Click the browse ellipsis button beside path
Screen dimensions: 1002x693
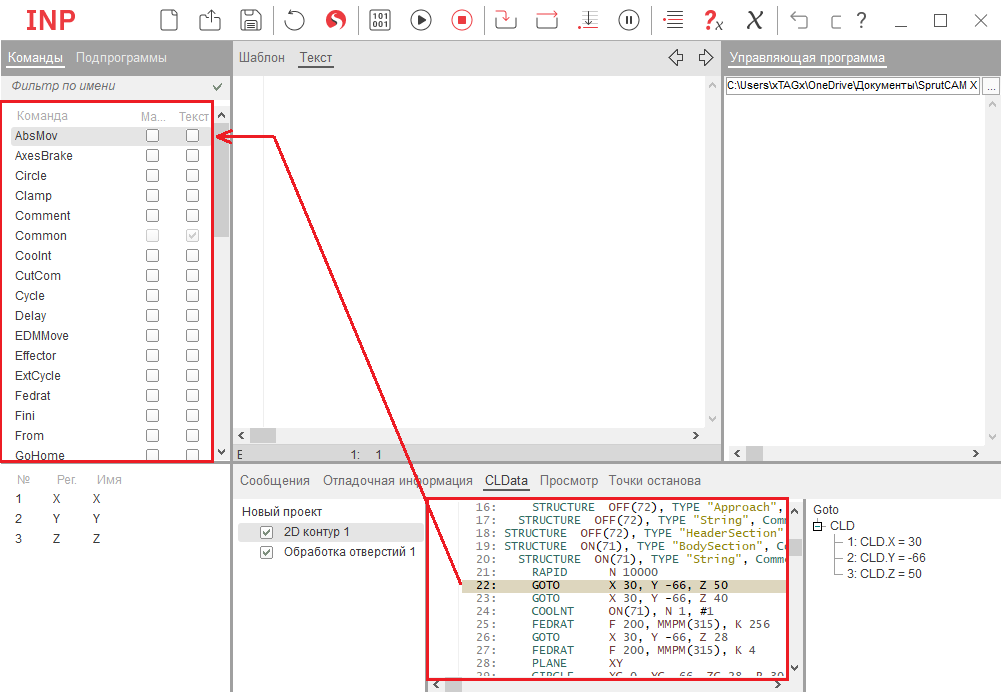(x=990, y=87)
